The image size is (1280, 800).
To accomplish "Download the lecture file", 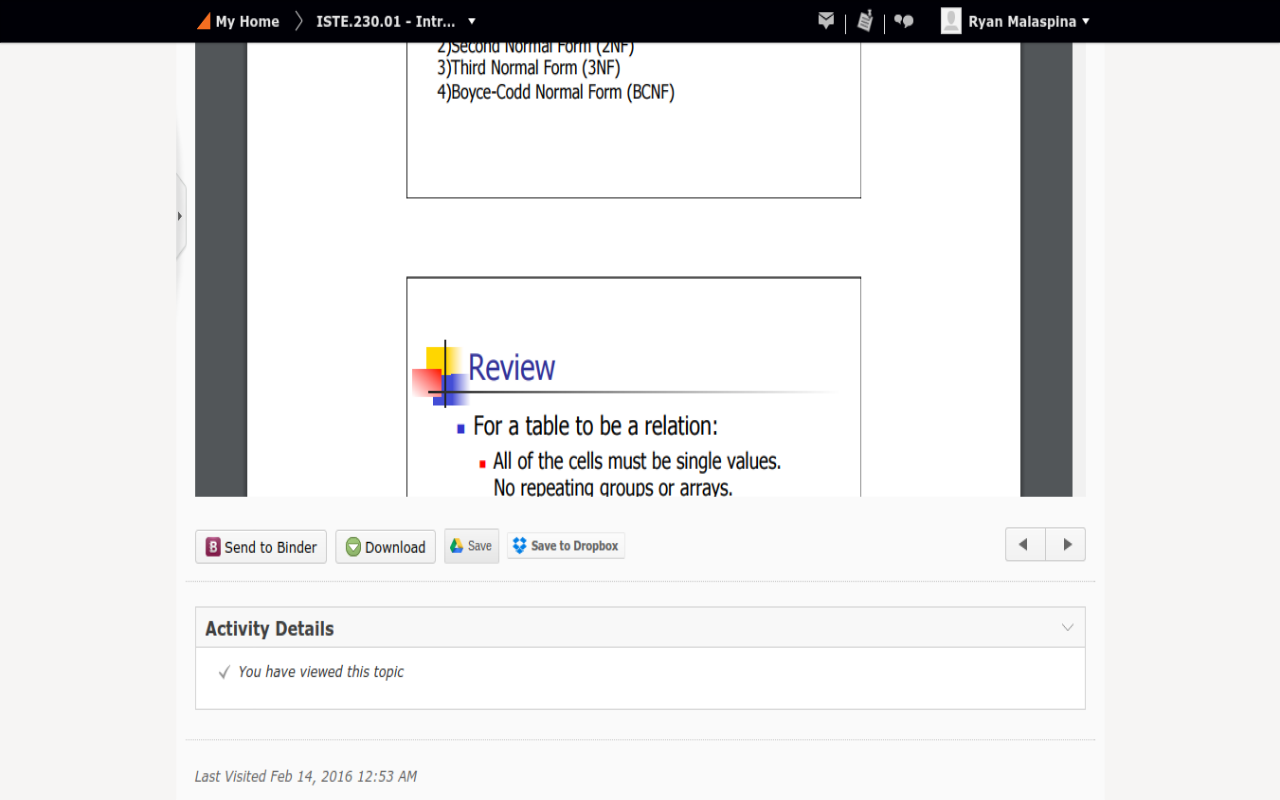I will tap(385, 547).
